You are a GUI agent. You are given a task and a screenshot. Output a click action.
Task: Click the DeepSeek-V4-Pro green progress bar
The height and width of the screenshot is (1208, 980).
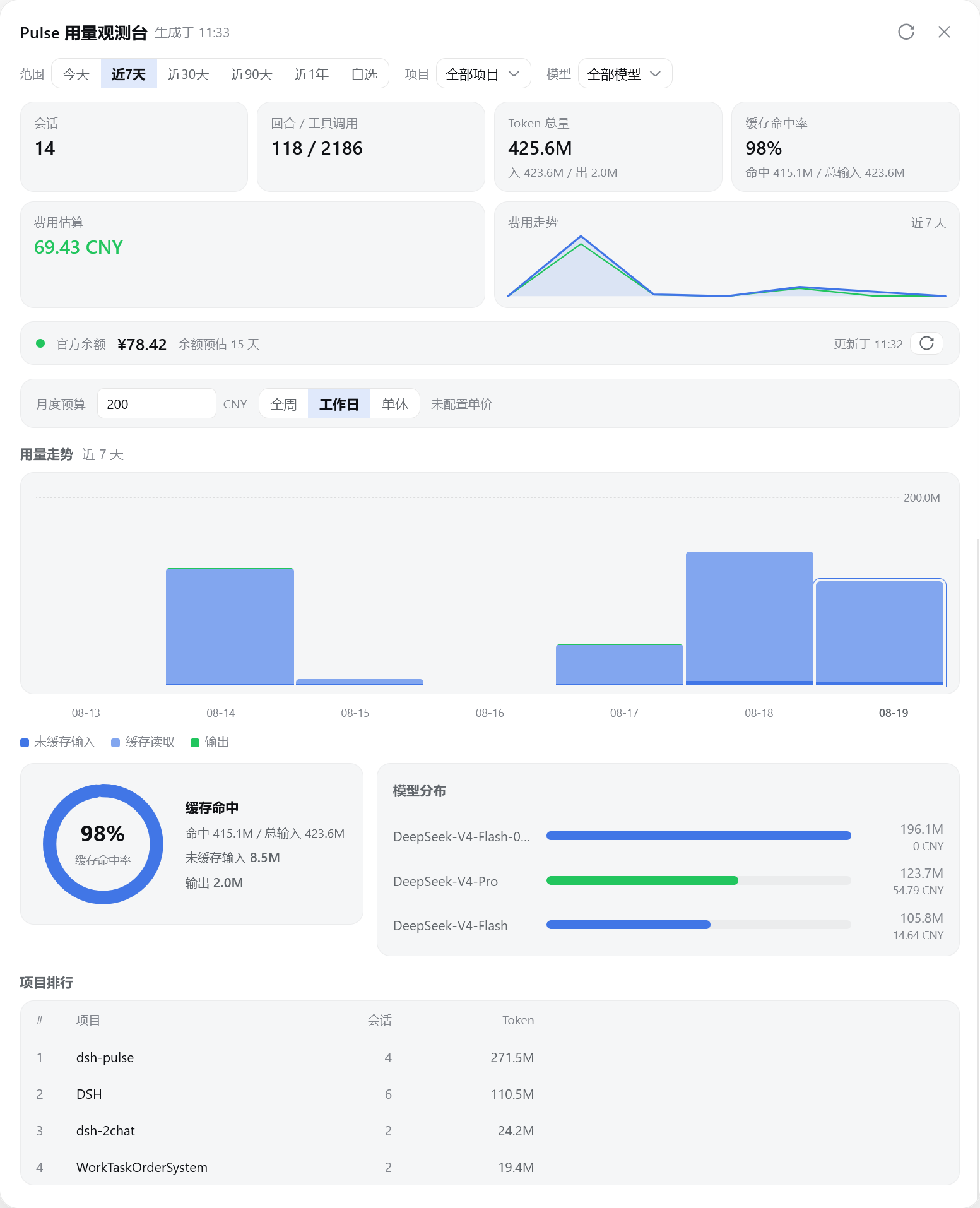pyautogui.click(x=642, y=880)
